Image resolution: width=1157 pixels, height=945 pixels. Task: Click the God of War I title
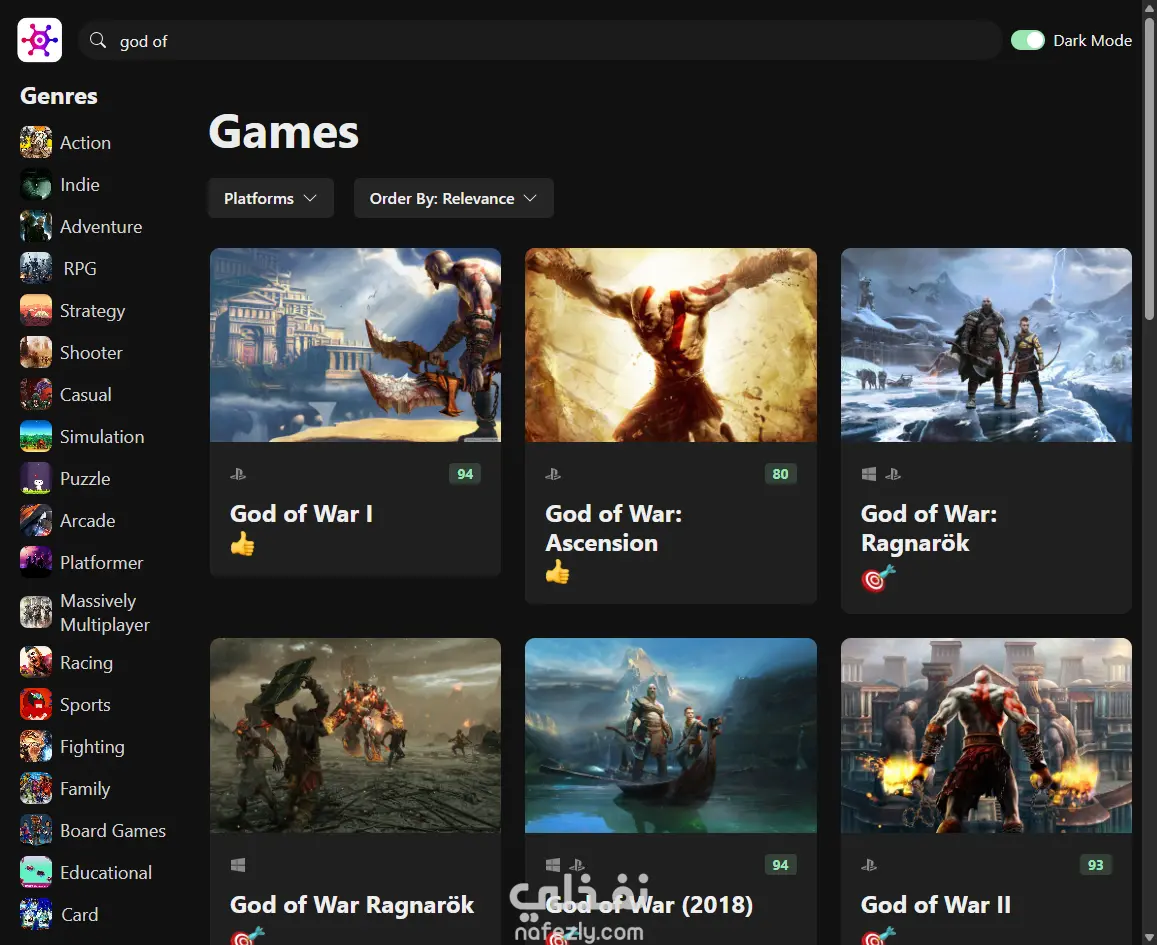(x=301, y=513)
